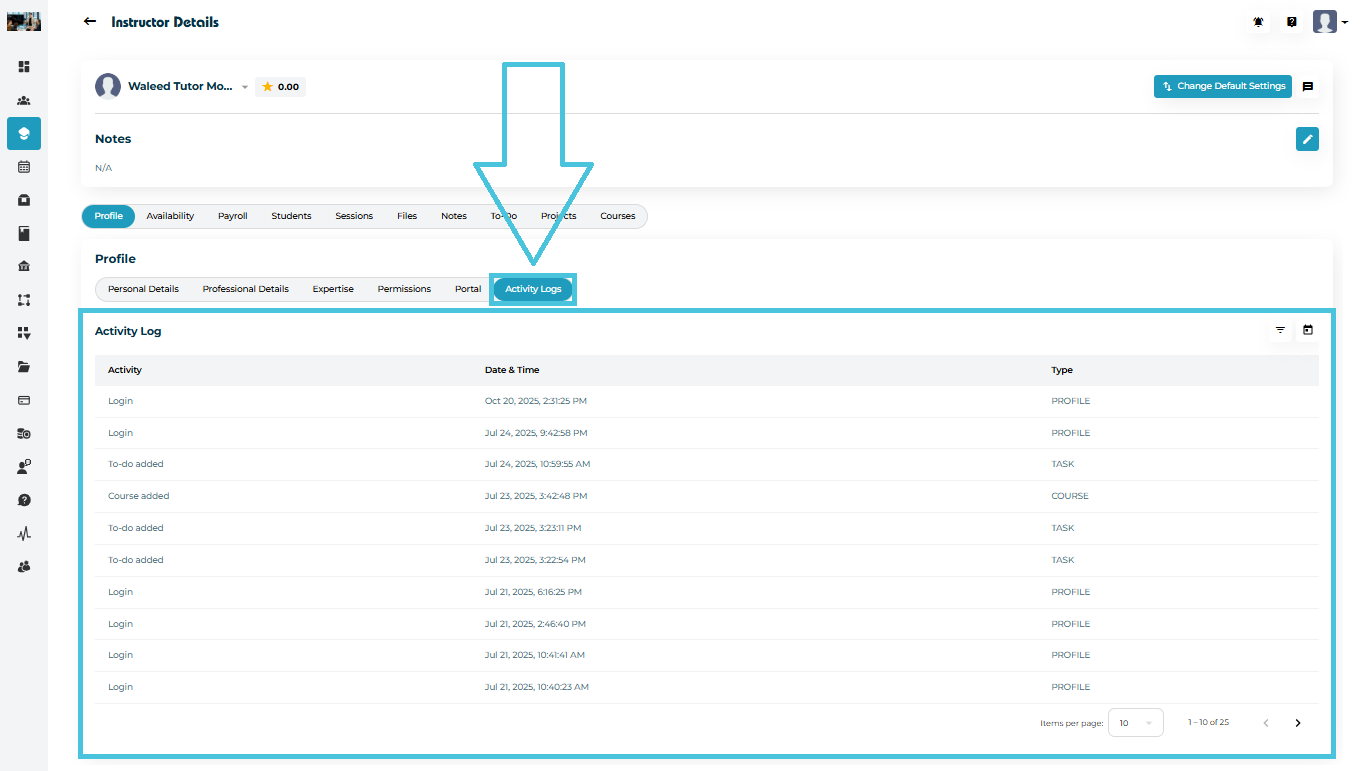1366x771 pixels.
Task: Click the pencil icon to edit Notes
Action: (1307, 139)
